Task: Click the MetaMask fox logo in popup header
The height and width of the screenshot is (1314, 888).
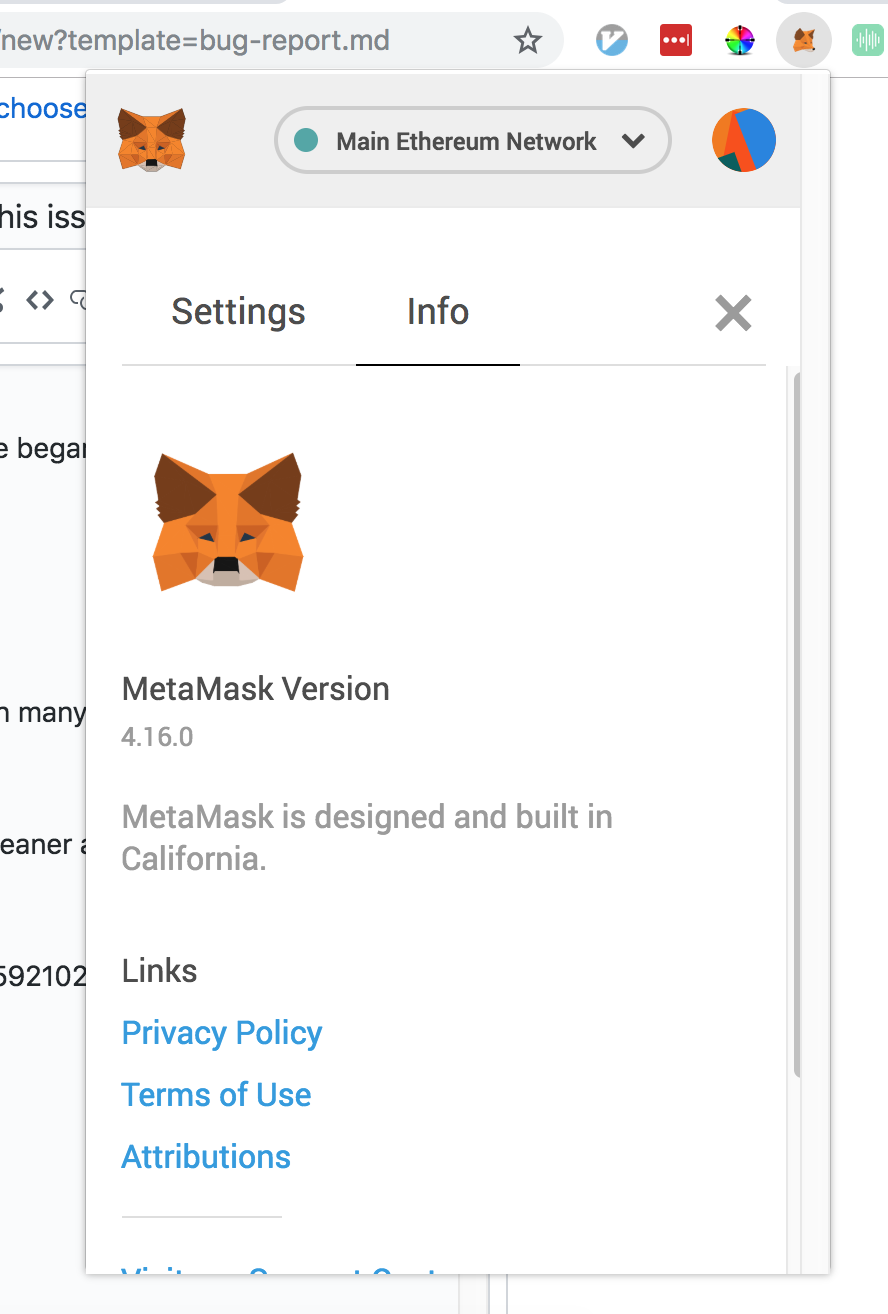Action: pos(151,140)
